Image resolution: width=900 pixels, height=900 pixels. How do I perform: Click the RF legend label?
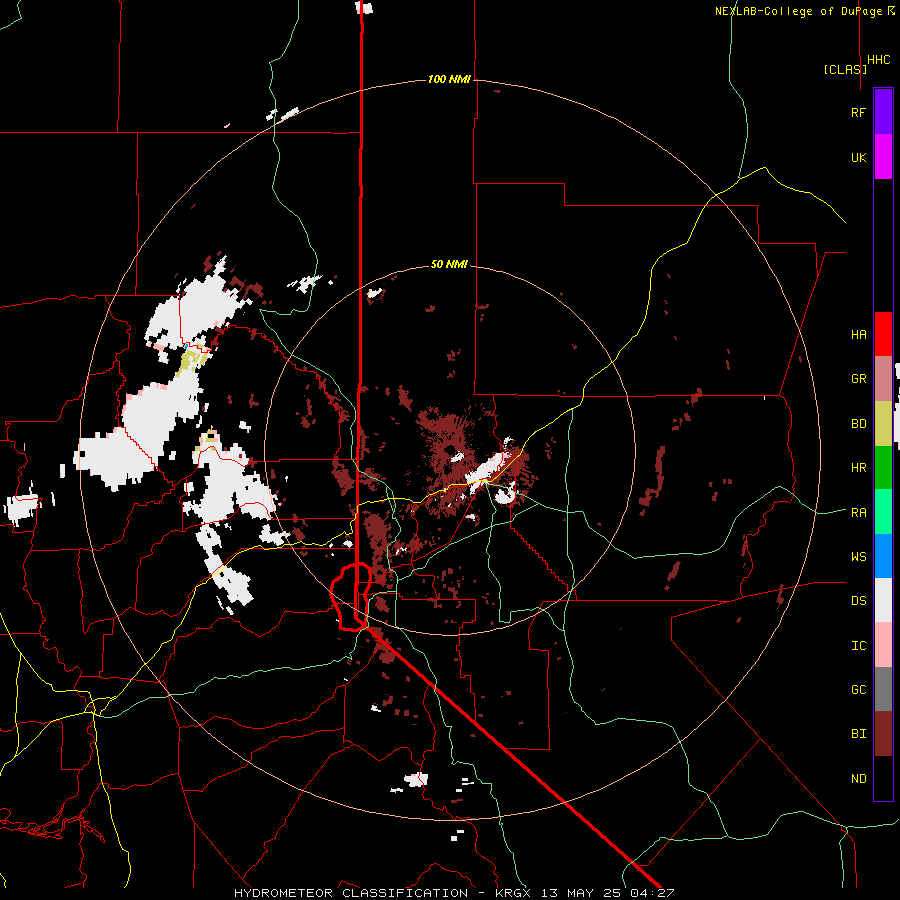(858, 113)
